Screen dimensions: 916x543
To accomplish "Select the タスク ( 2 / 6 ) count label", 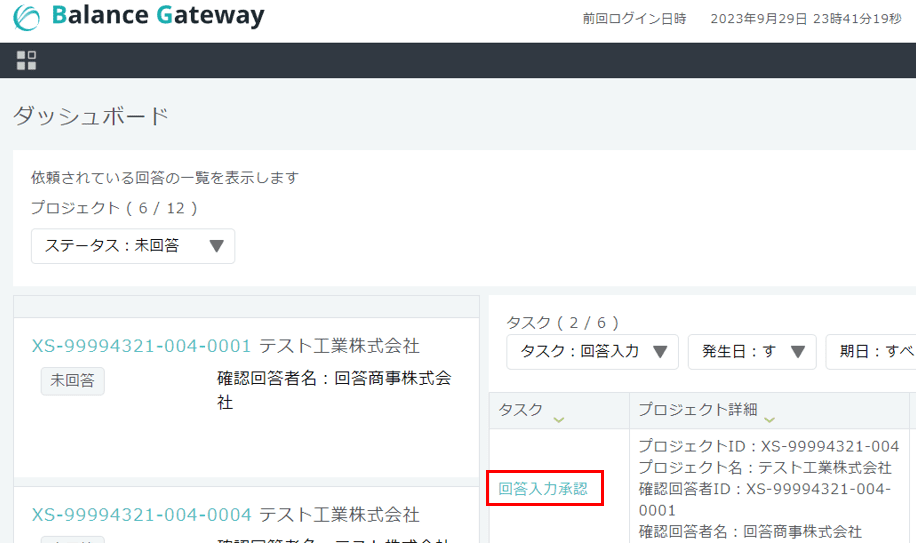I will coord(563,322).
